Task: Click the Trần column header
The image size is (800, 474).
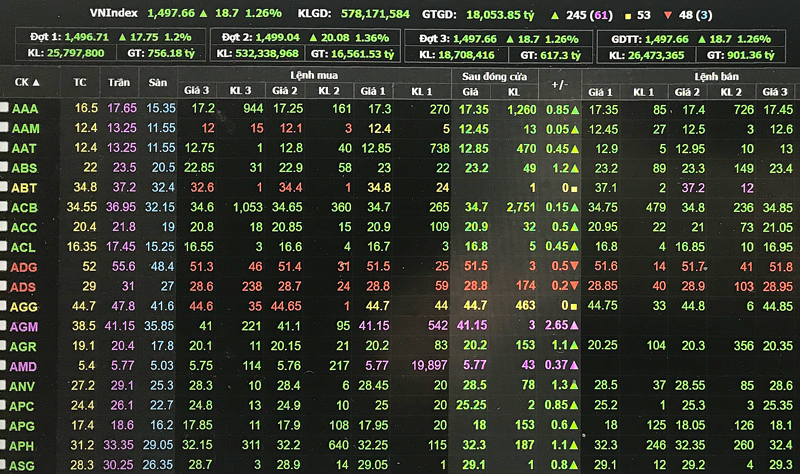Action: 119,82
